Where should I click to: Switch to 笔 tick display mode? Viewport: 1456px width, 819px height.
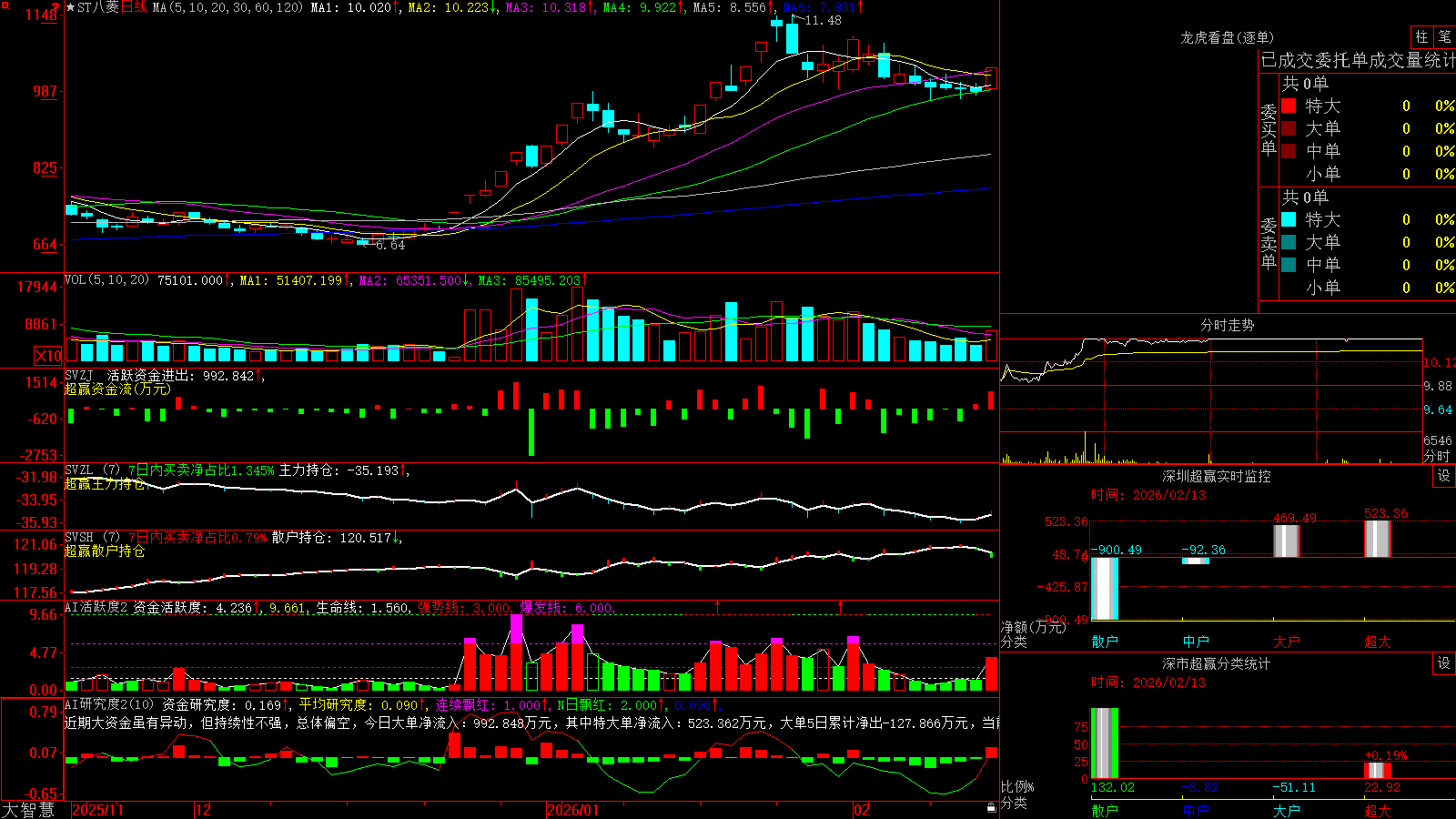(x=1445, y=36)
